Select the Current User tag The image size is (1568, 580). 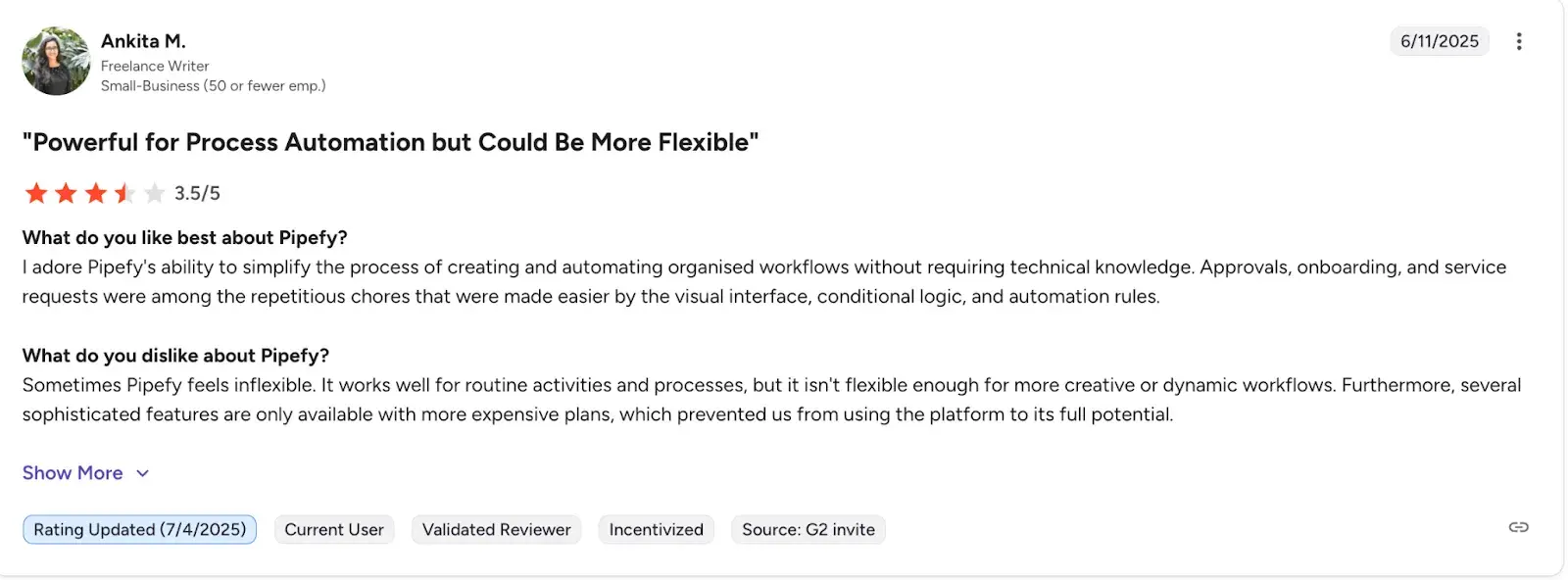(x=334, y=530)
